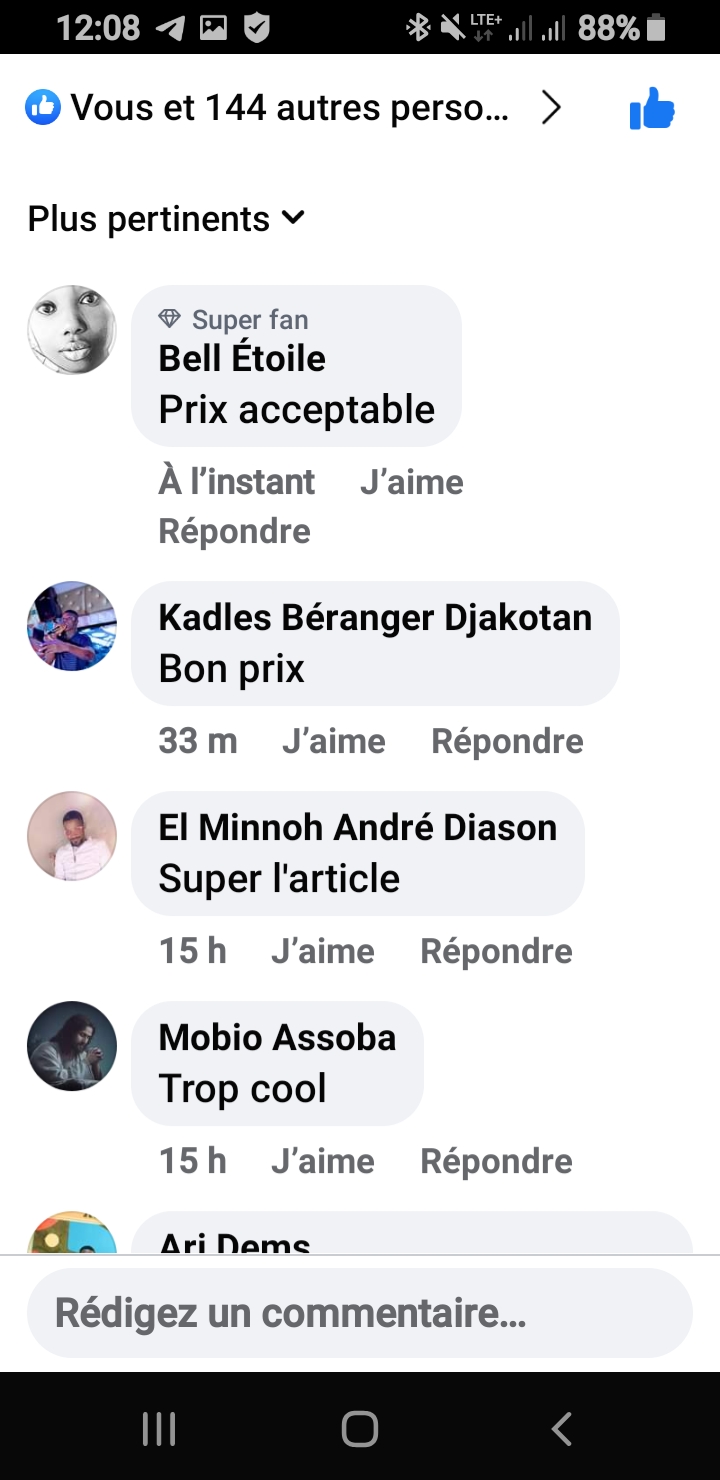Screen dimensions: 720x1480
Task: Tap the Android back navigation icon
Action: (x=562, y=1428)
